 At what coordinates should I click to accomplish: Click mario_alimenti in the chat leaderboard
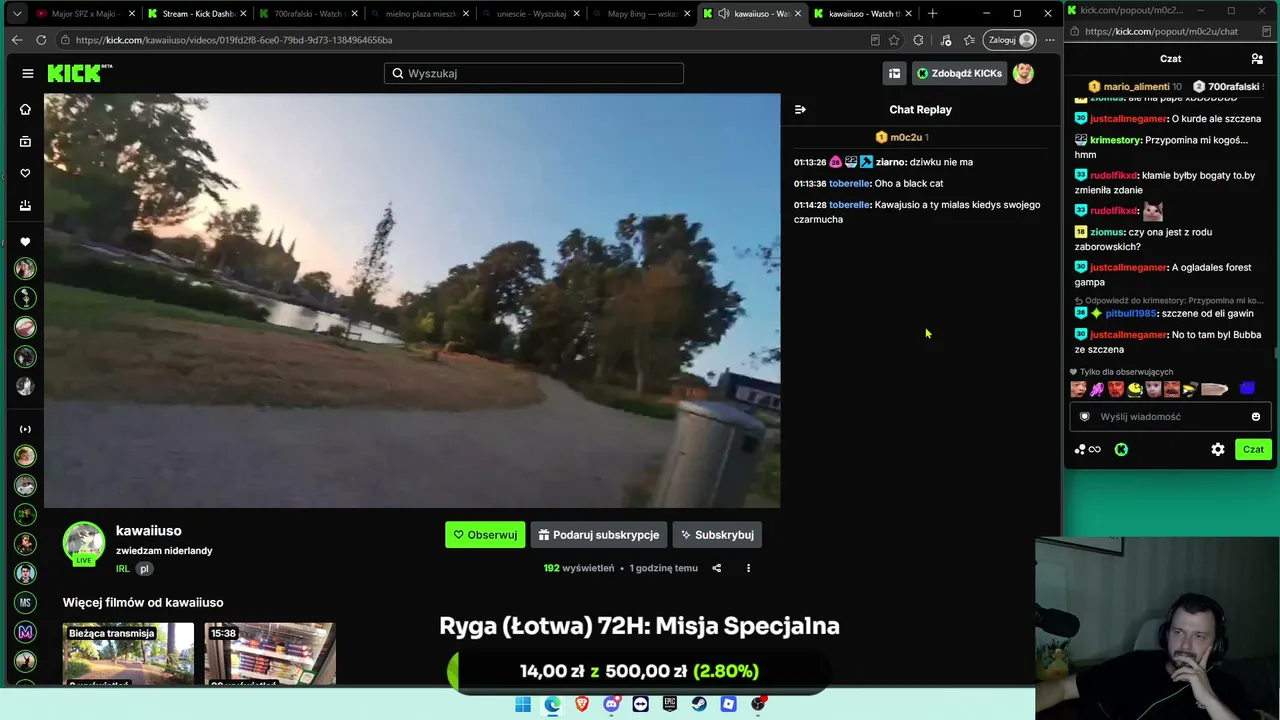click(1136, 87)
